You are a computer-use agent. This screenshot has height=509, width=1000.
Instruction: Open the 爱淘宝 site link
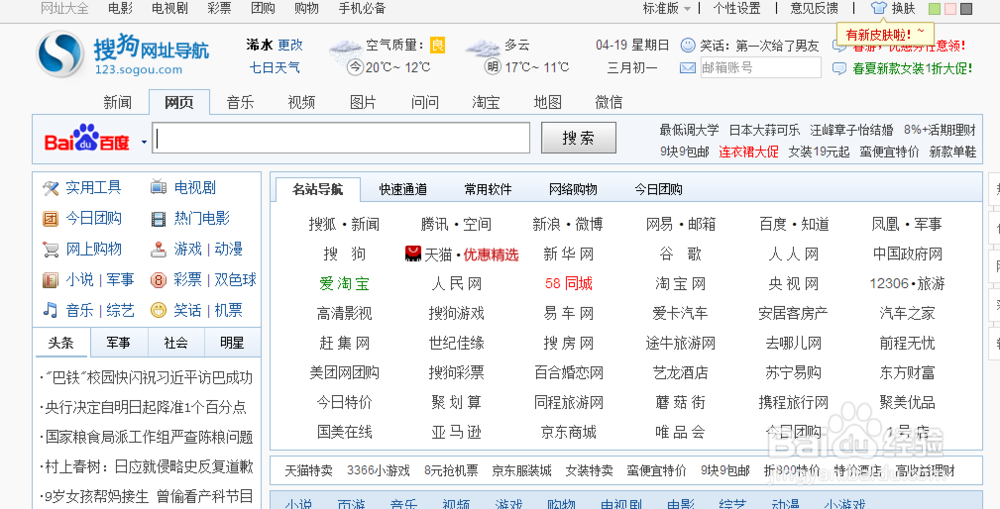[x=344, y=284]
